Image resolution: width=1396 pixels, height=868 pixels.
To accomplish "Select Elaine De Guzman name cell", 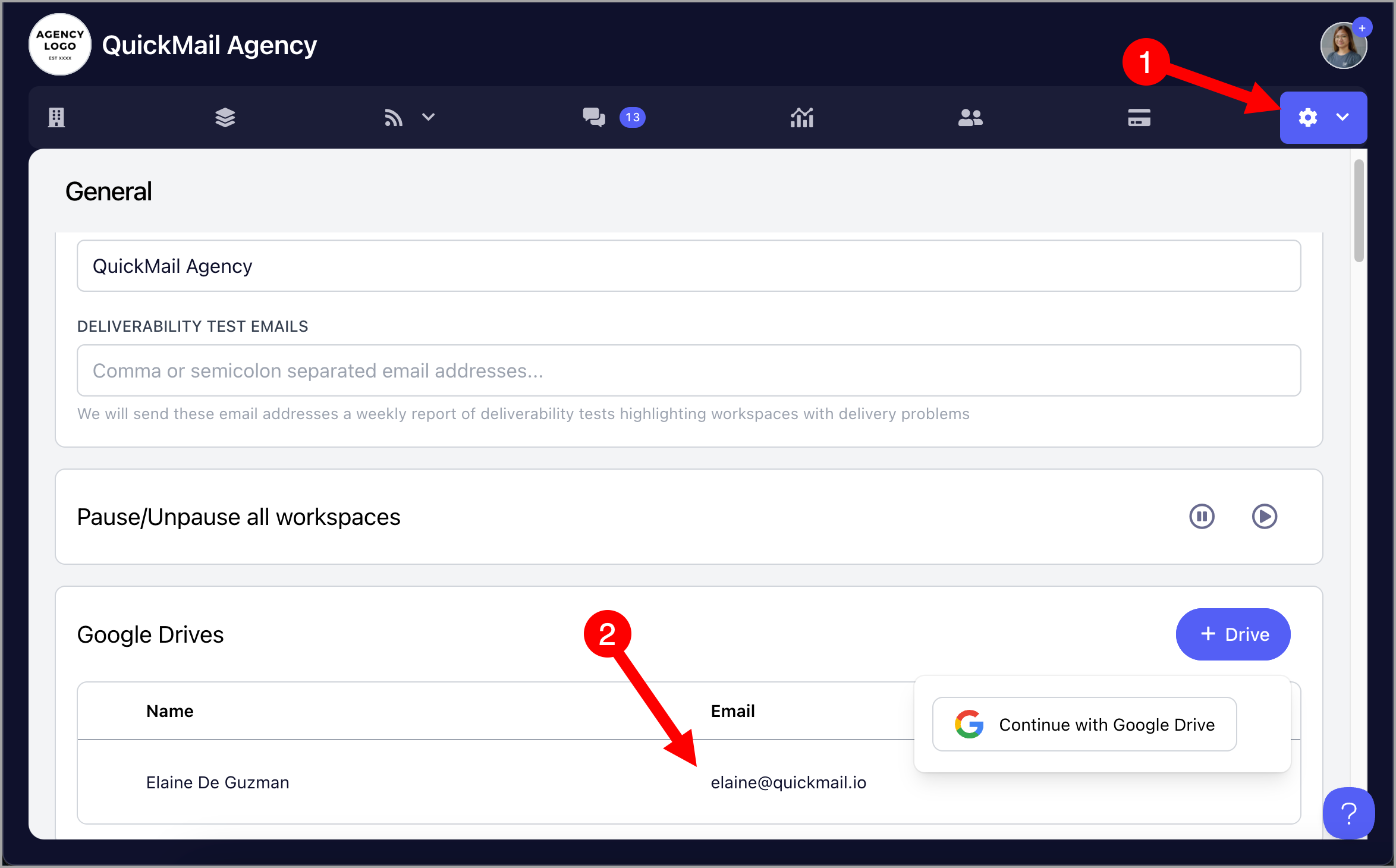I will [218, 782].
